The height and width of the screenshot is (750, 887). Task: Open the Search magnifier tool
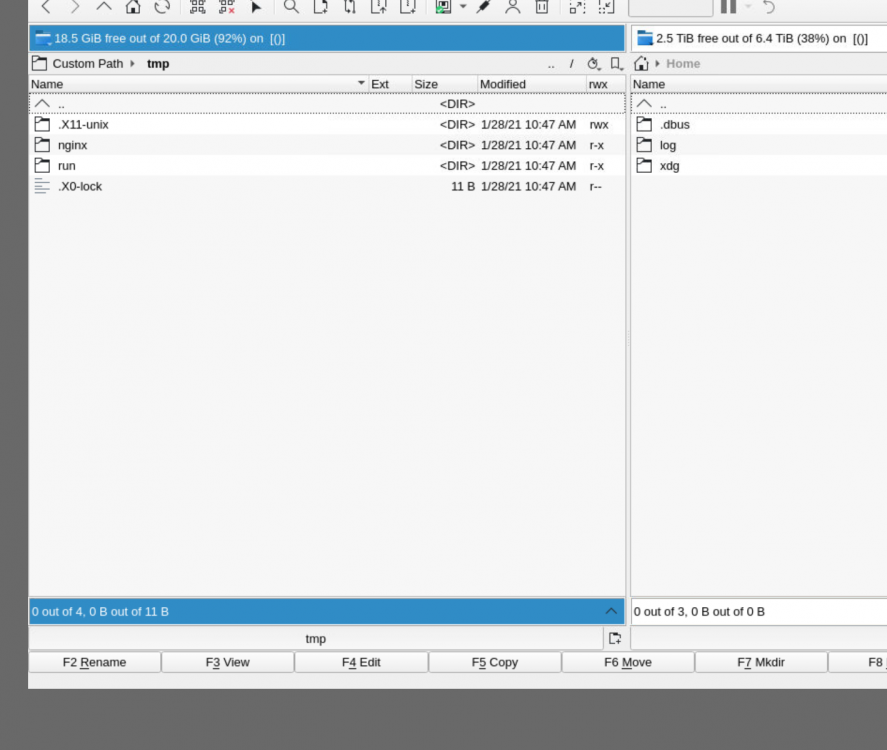(x=291, y=7)
